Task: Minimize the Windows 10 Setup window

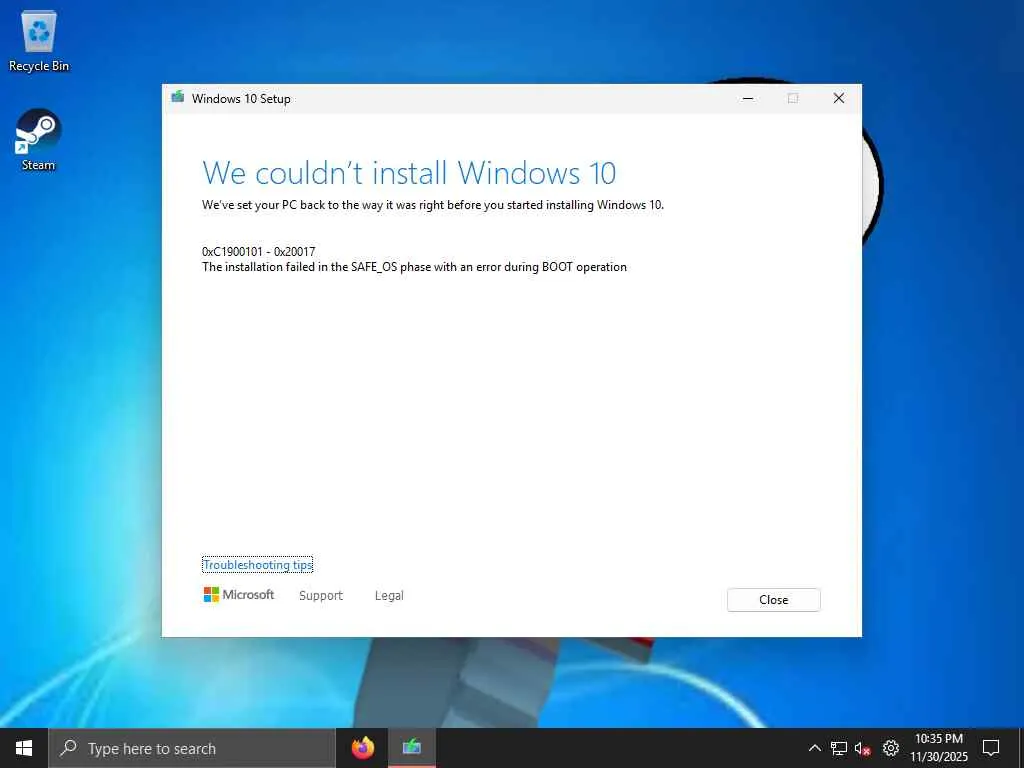Action: (x=748, y=99)
